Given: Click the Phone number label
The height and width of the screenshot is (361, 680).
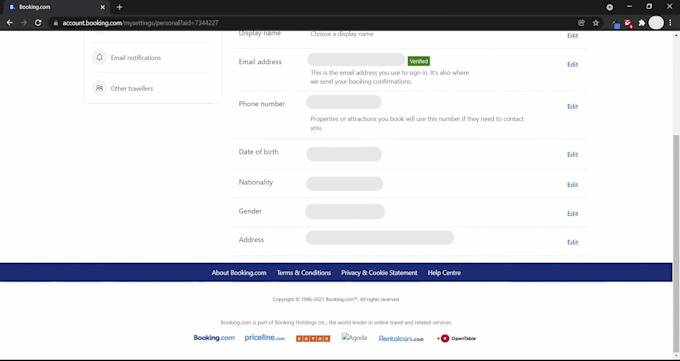Looking at the screenshot, I should 262,104.
